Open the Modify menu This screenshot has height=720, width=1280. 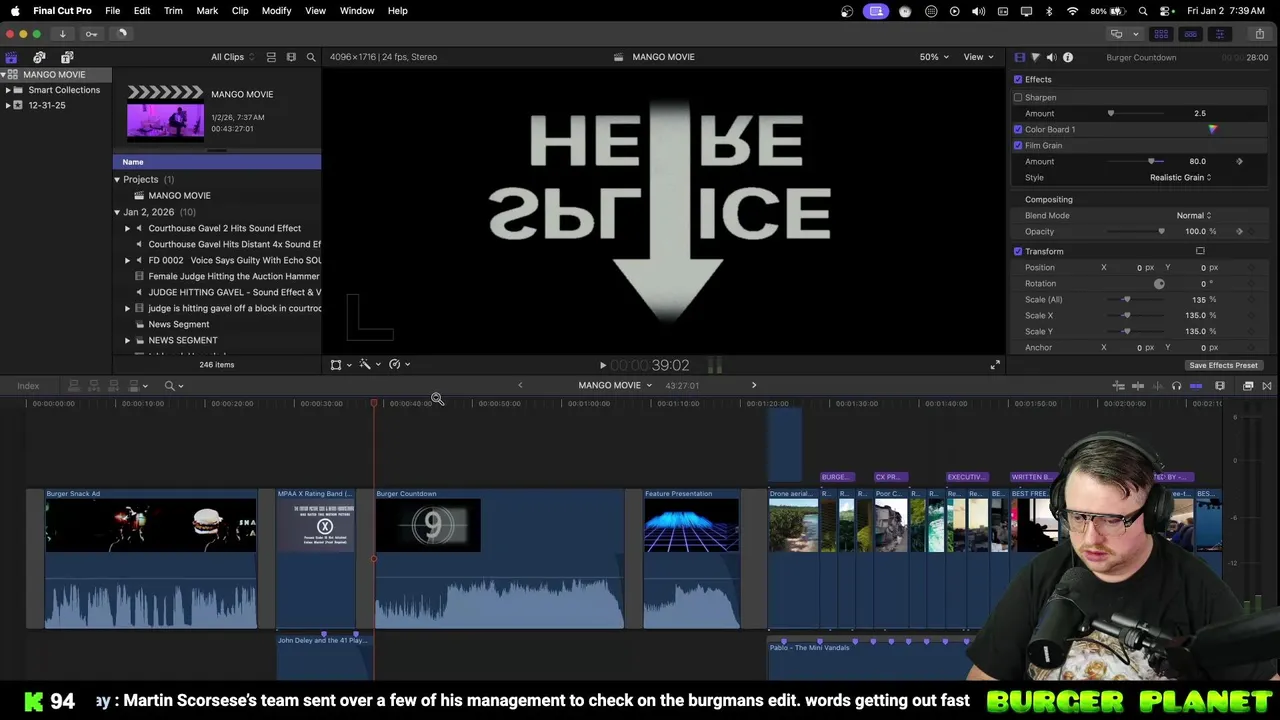[276, 11]
